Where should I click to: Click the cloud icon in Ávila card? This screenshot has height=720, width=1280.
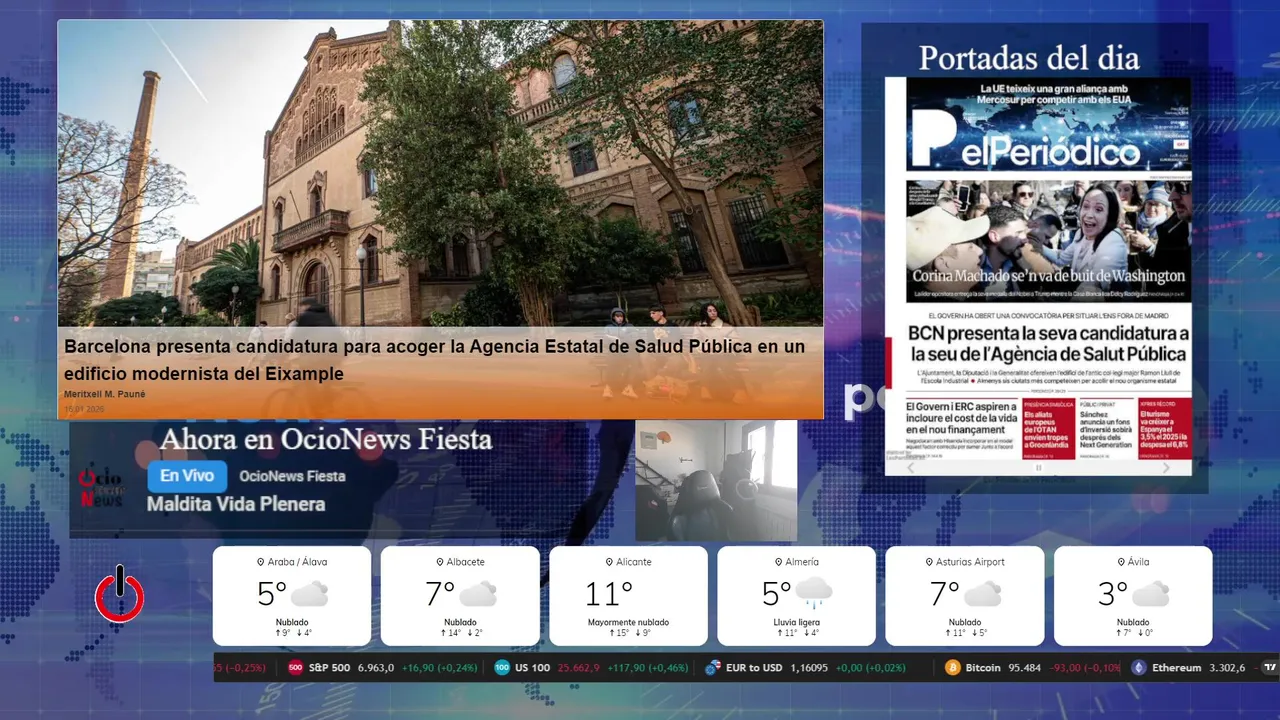click(1150, 594)
